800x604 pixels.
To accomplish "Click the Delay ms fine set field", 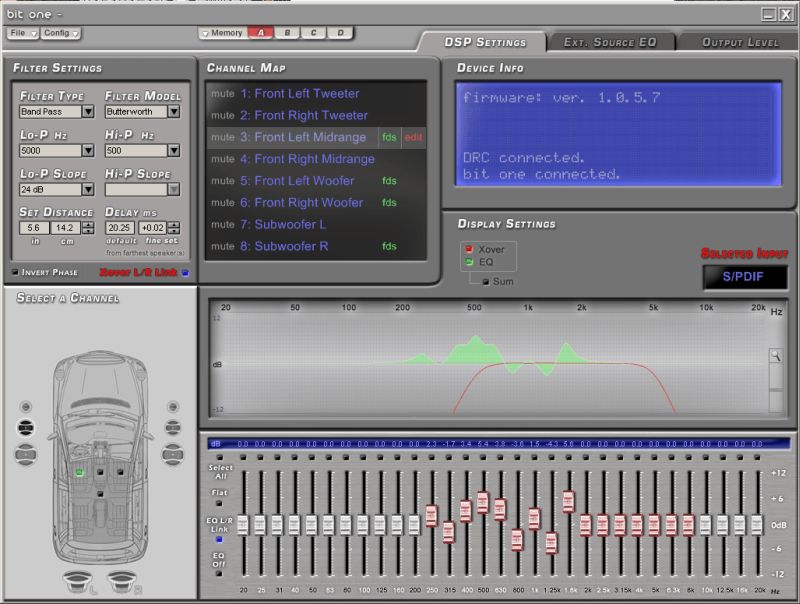I will pyautogui.click(x=152, y=226).
